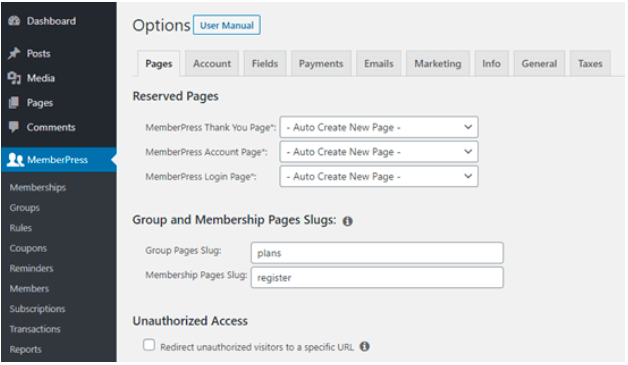Click info icon beside redirect URL option
The image size is (628, 365).
[364, 347]
